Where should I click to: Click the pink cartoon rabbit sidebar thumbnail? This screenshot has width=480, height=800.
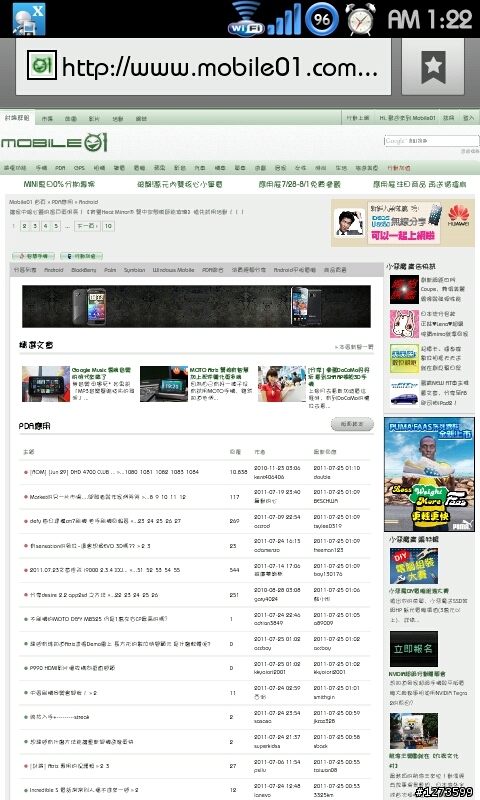[x=404, y=324]
